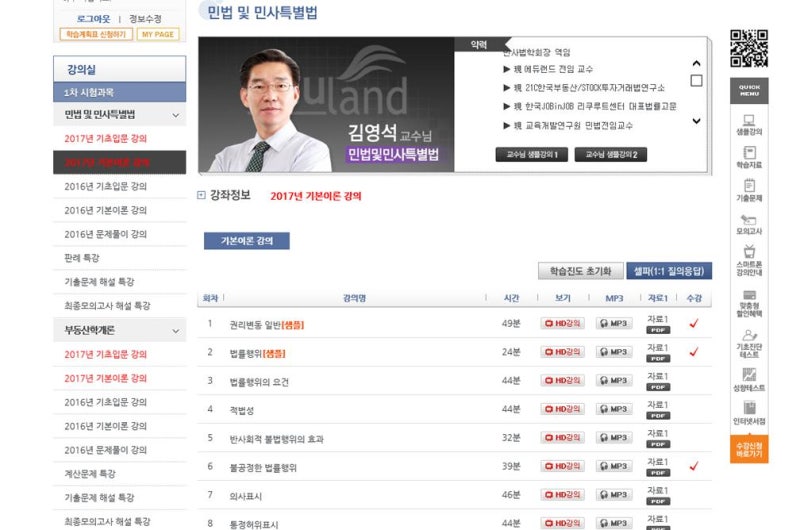The height and width of the screenshot is (530, 800).
Task: Download MP3 for lecture 1 권리변동 일반
Action: [614, 323]
